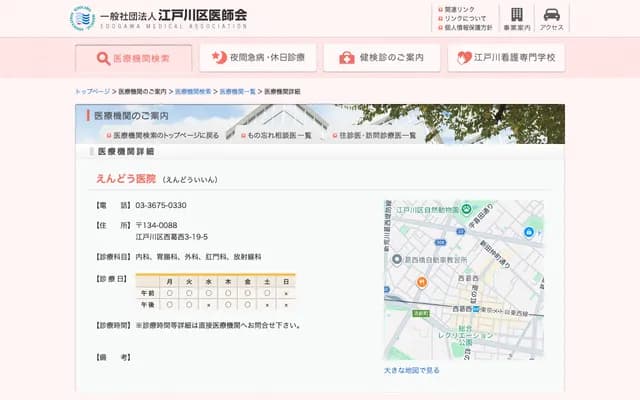The image size is (640, 400).
Task: Click the 健検診 medical kit icon
Action: [x=346, y=58]
